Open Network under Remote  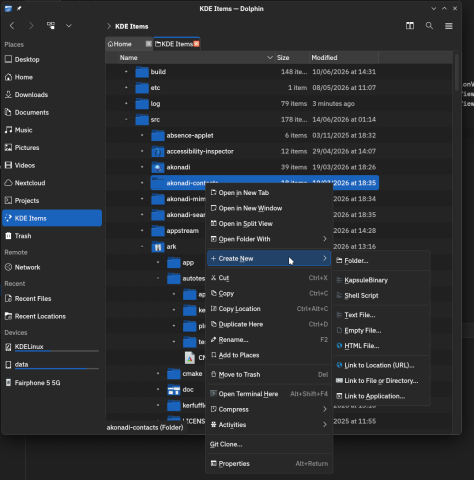coord(52,267)
